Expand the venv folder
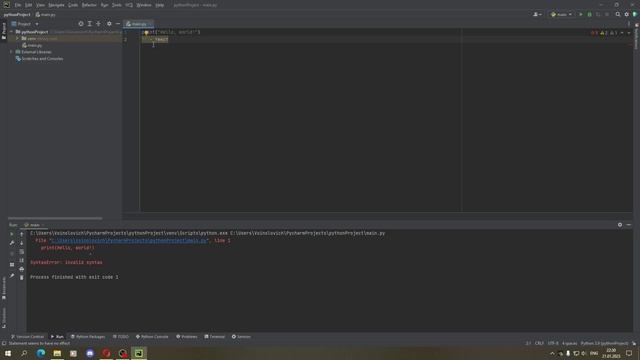 point(18,38)
